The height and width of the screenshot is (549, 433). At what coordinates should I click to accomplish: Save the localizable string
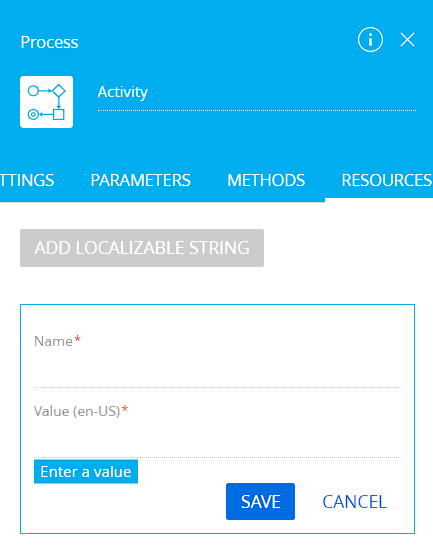[260, 501]
